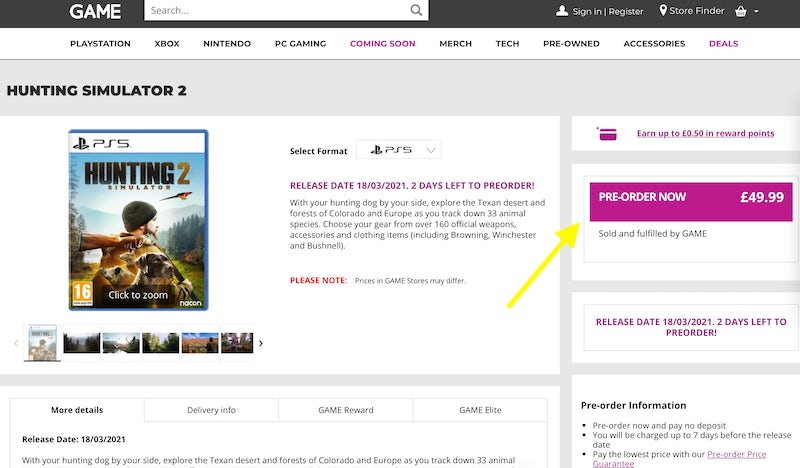This screenshot has width=800, height=468.
Task: Open the Nintendo menu
Action: [x=227, y=44]
